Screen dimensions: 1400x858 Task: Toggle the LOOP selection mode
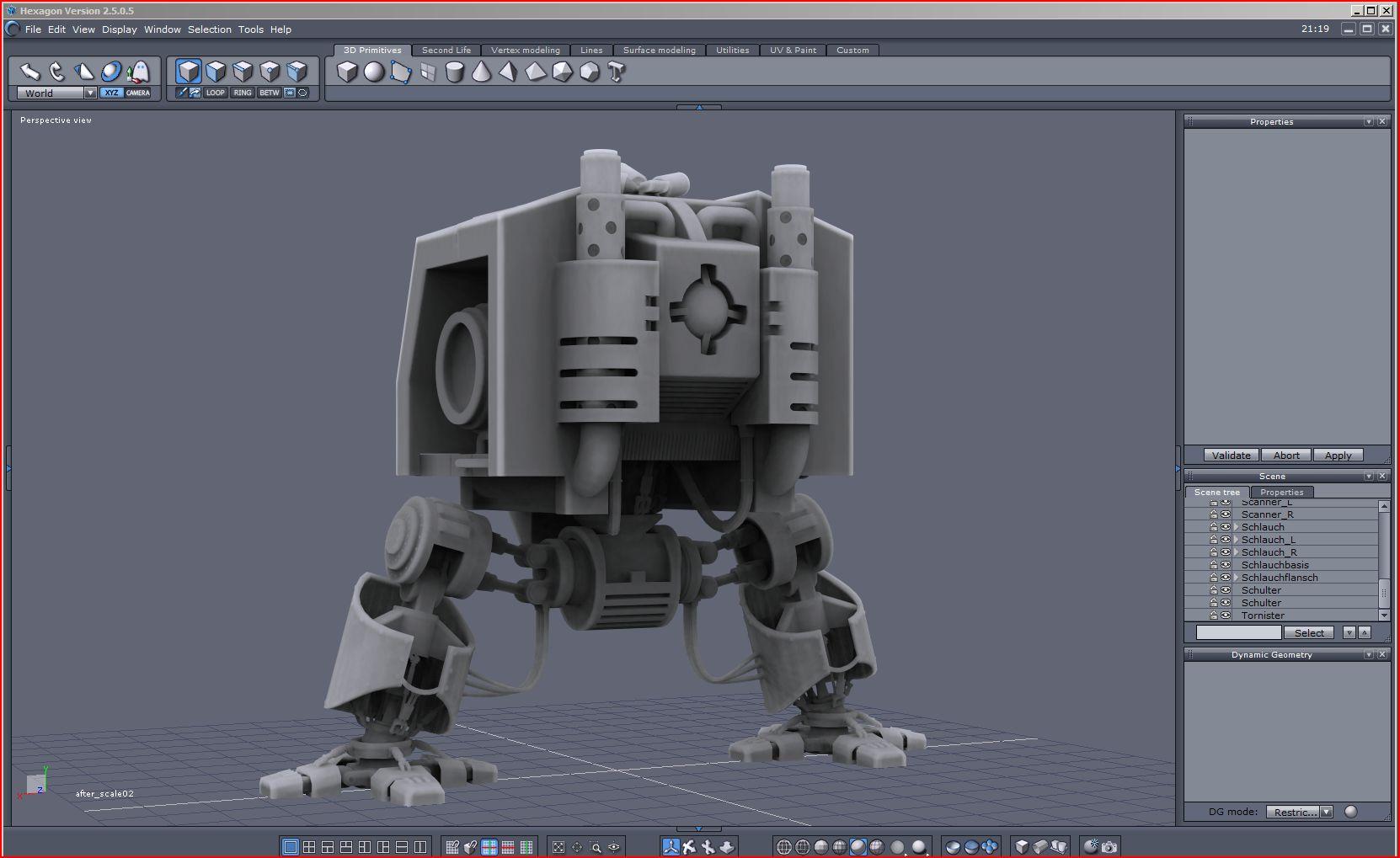click(216, 93)
